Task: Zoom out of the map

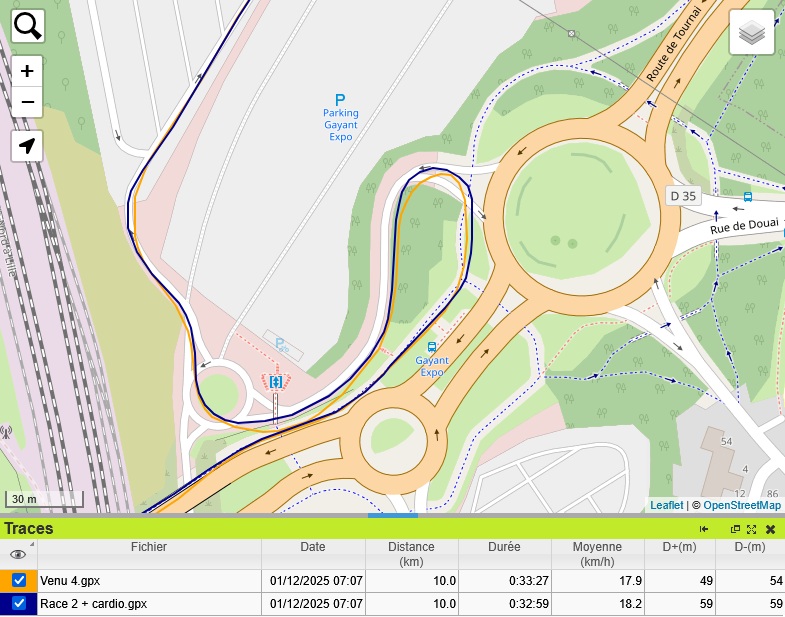Action: pos(27,101)
